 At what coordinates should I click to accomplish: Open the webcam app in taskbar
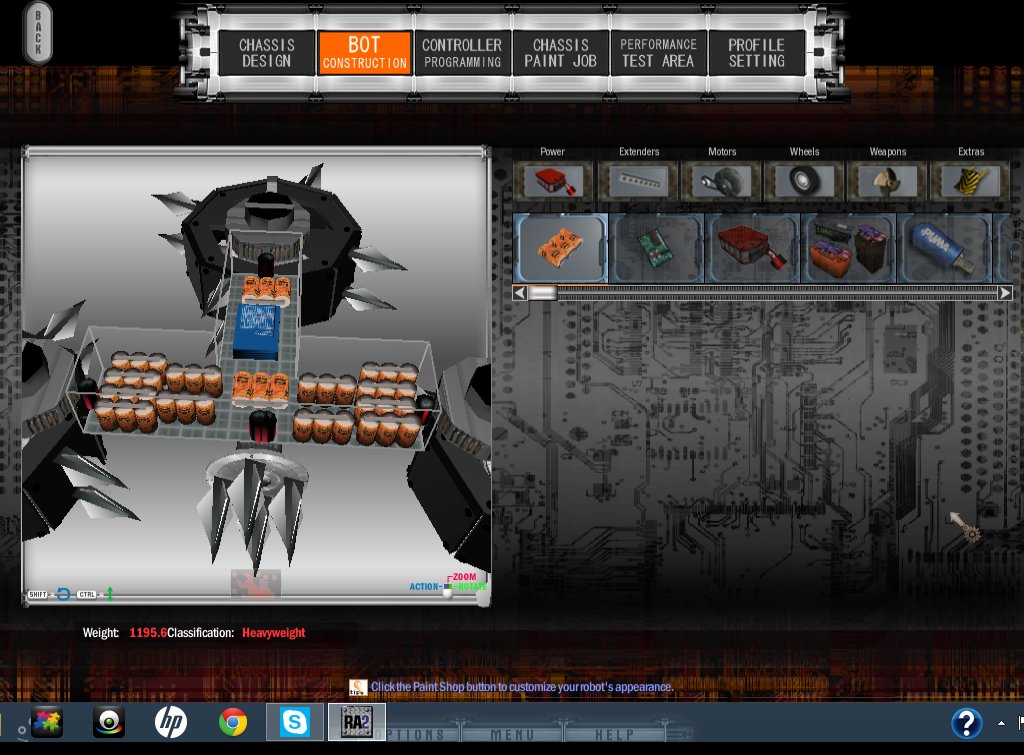tap(109, 722)
